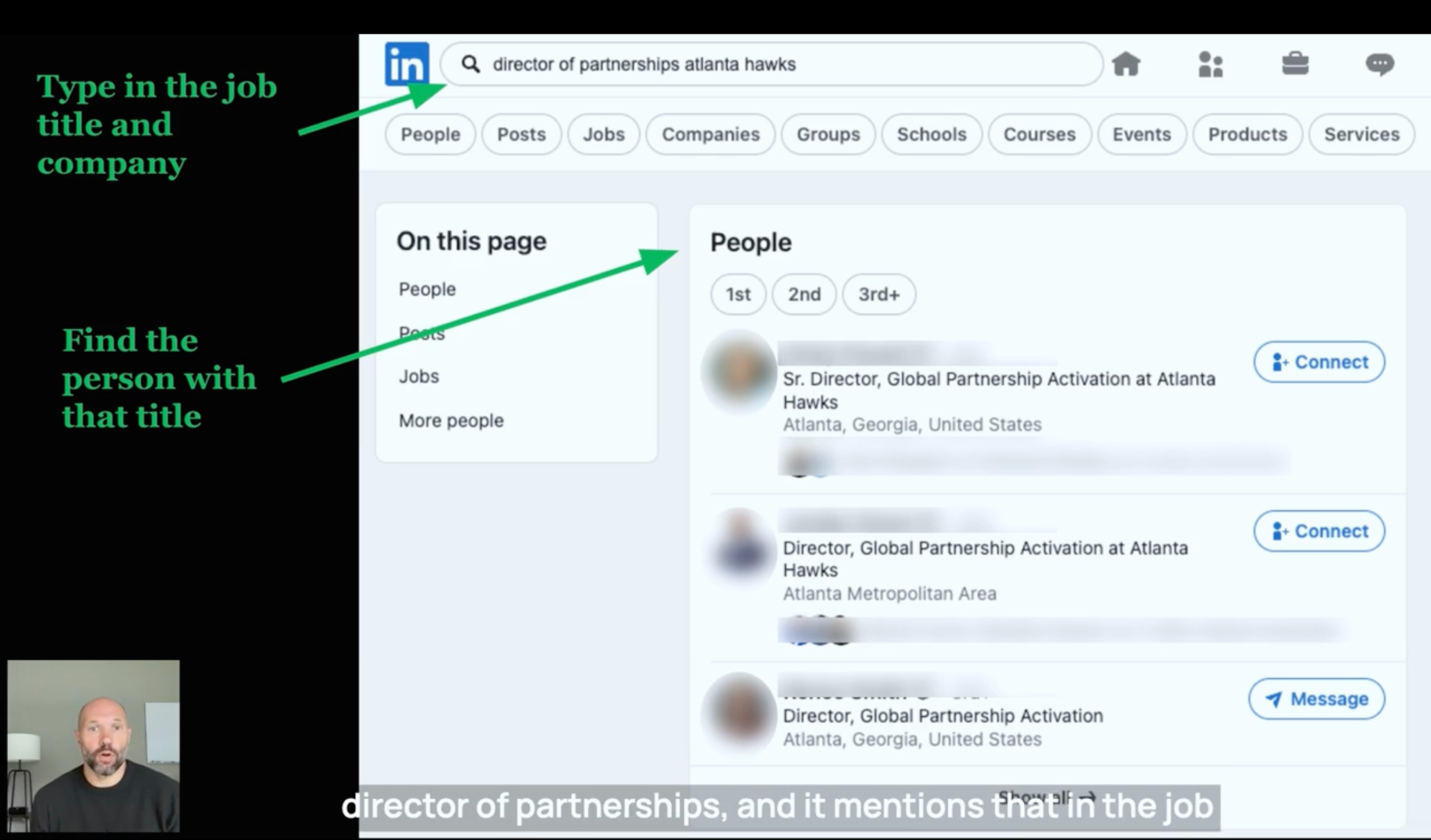The width and height of the screenshot is (1431, 840).
Task: Connect with the Sr. Director, Global Partnership Activation
Action: click(x=1319, y=362)
